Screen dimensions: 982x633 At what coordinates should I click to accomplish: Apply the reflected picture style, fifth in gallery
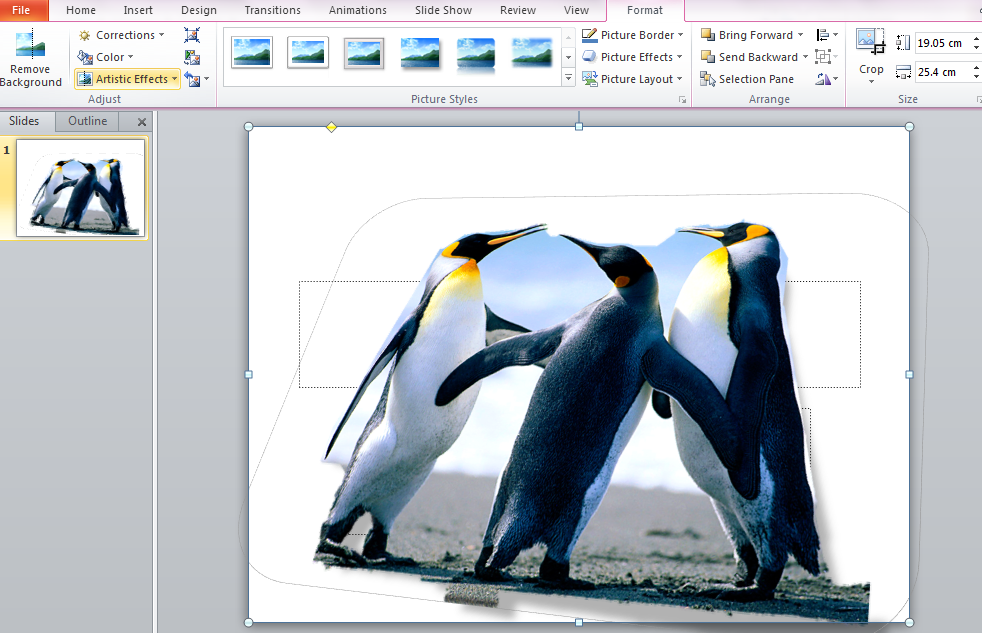[x=476, y=53]
